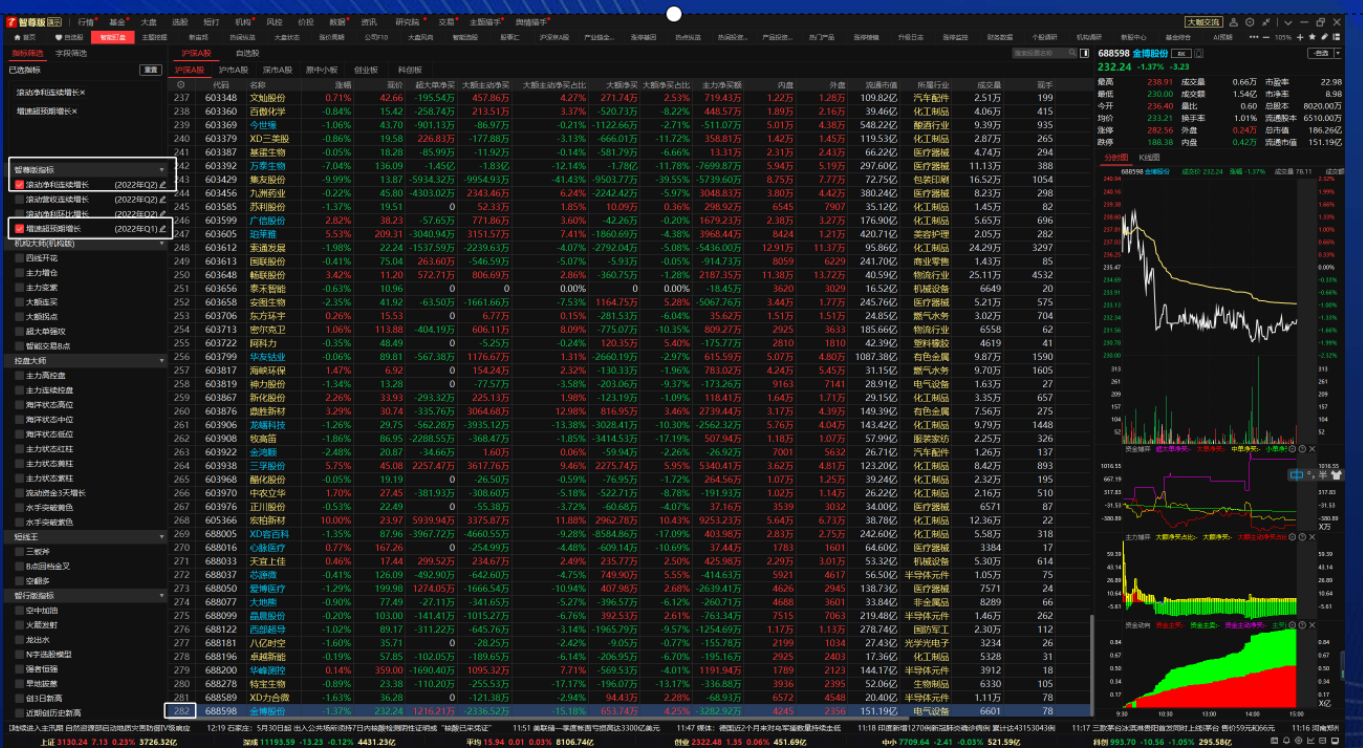The width and height of the screenshot is (1363, 748).
Task: Switch to 科创板 market tab
Action: [x=409, y=70]
